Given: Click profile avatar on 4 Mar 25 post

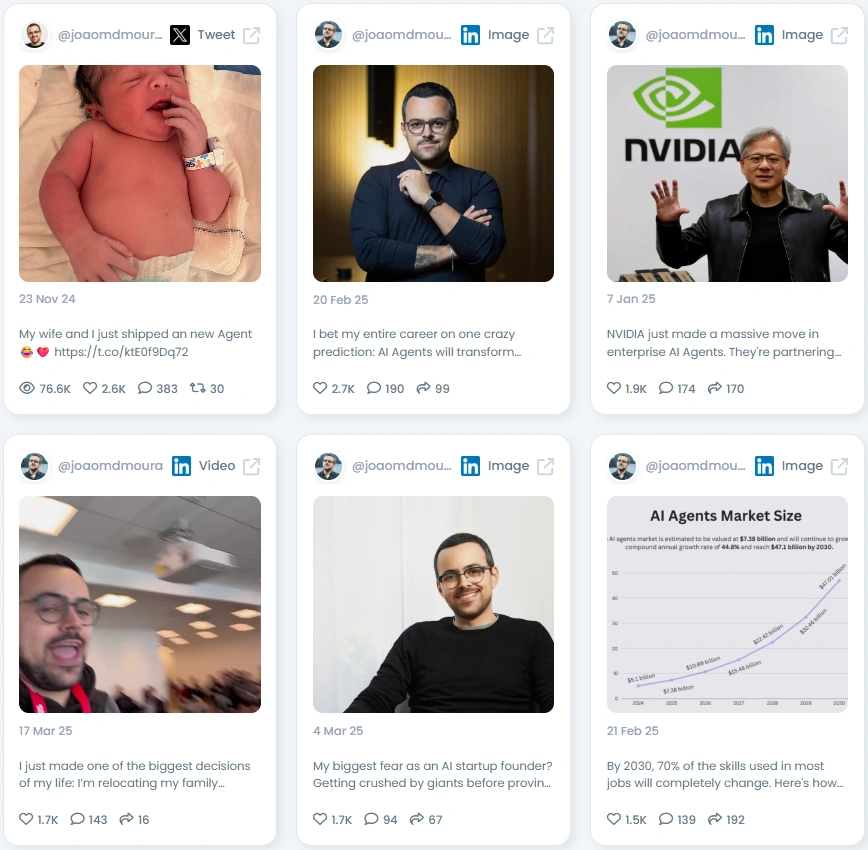Looking at the screenshot, I should [x=328, y=466].
